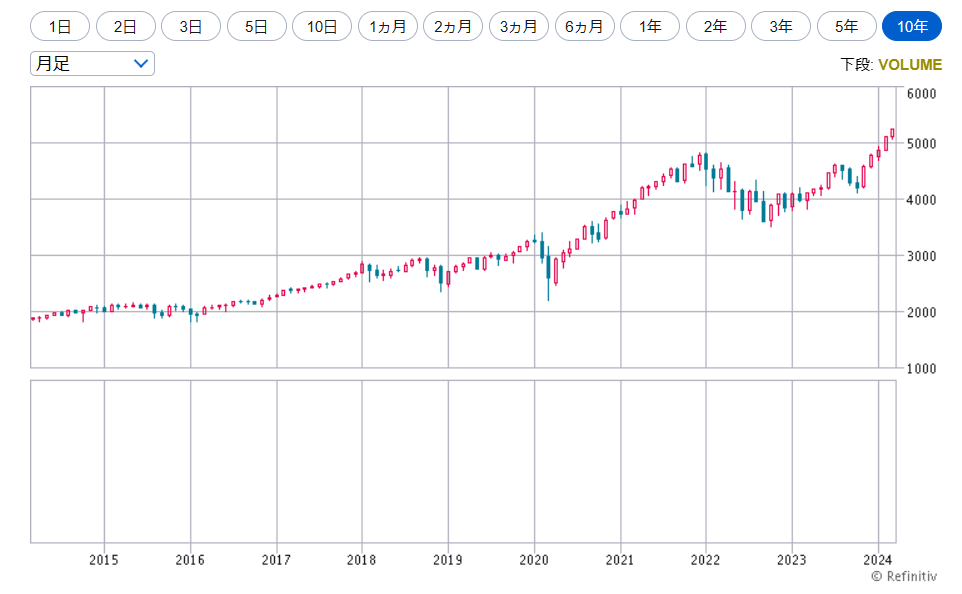Switch chart range to 2日
The image size is (962, 594).
point(125,26)
